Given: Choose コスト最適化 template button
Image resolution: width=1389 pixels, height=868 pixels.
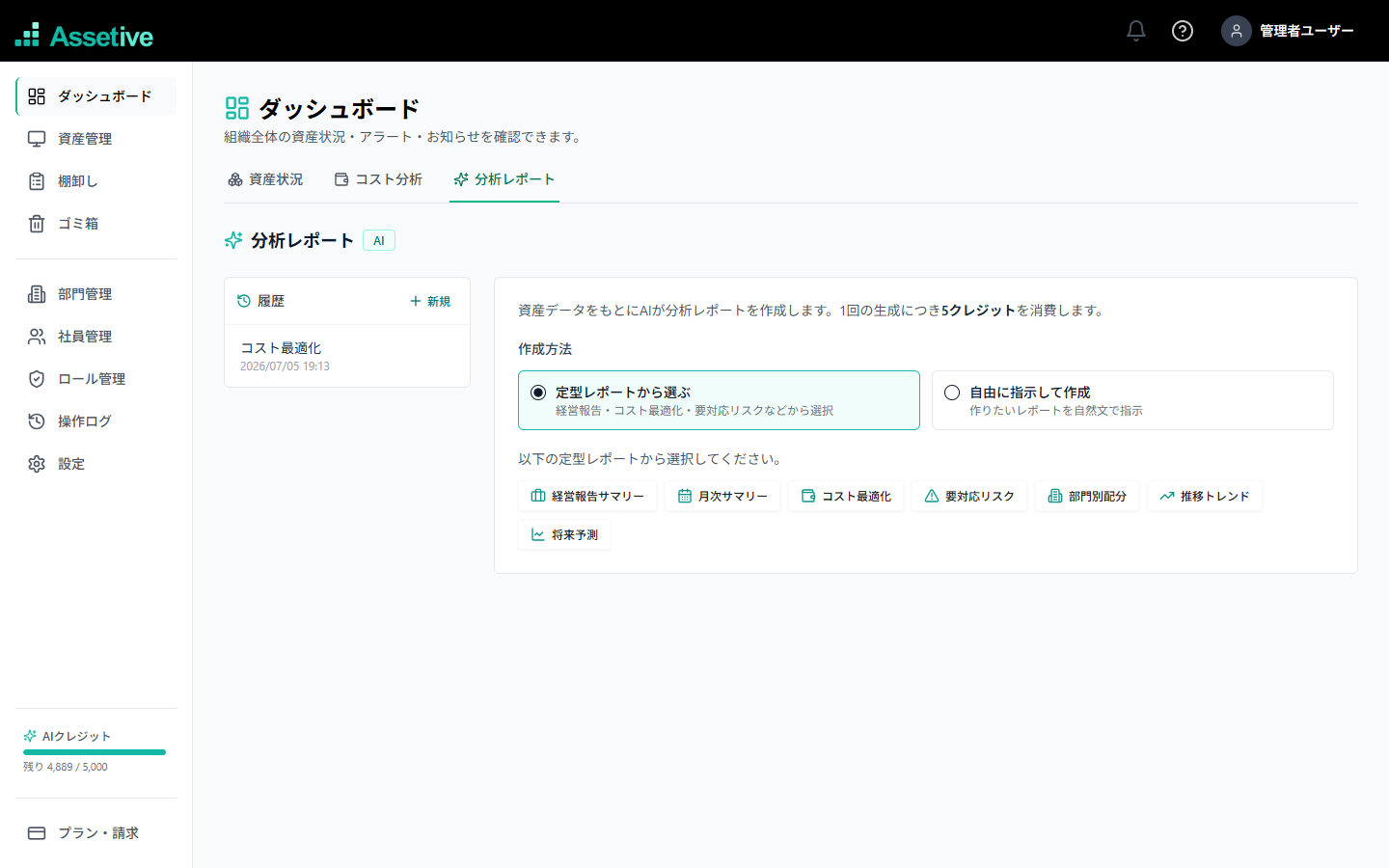Looking at the screenshot, I should pos(846,496).
